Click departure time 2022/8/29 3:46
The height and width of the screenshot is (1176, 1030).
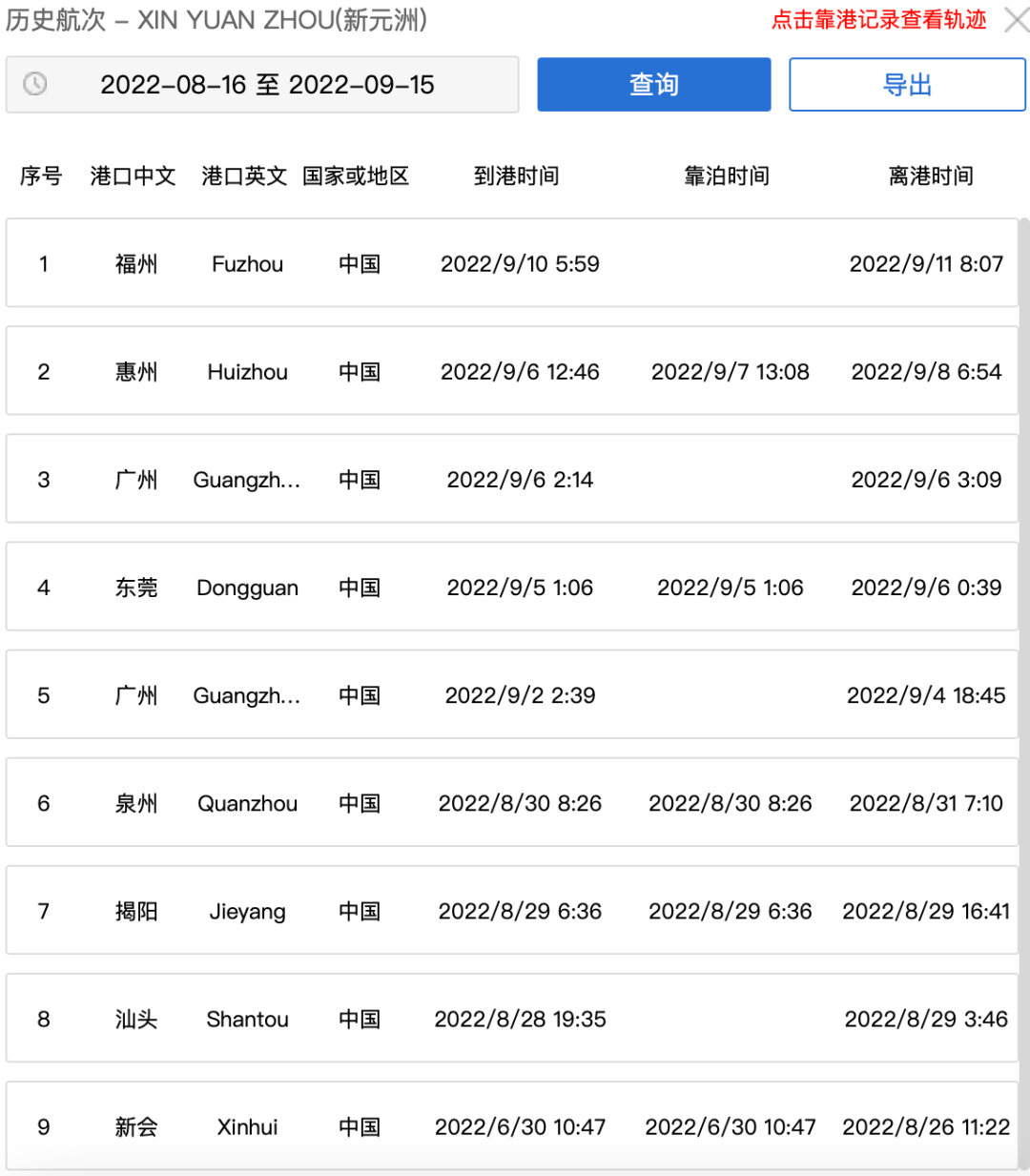tap(926, 1019)
